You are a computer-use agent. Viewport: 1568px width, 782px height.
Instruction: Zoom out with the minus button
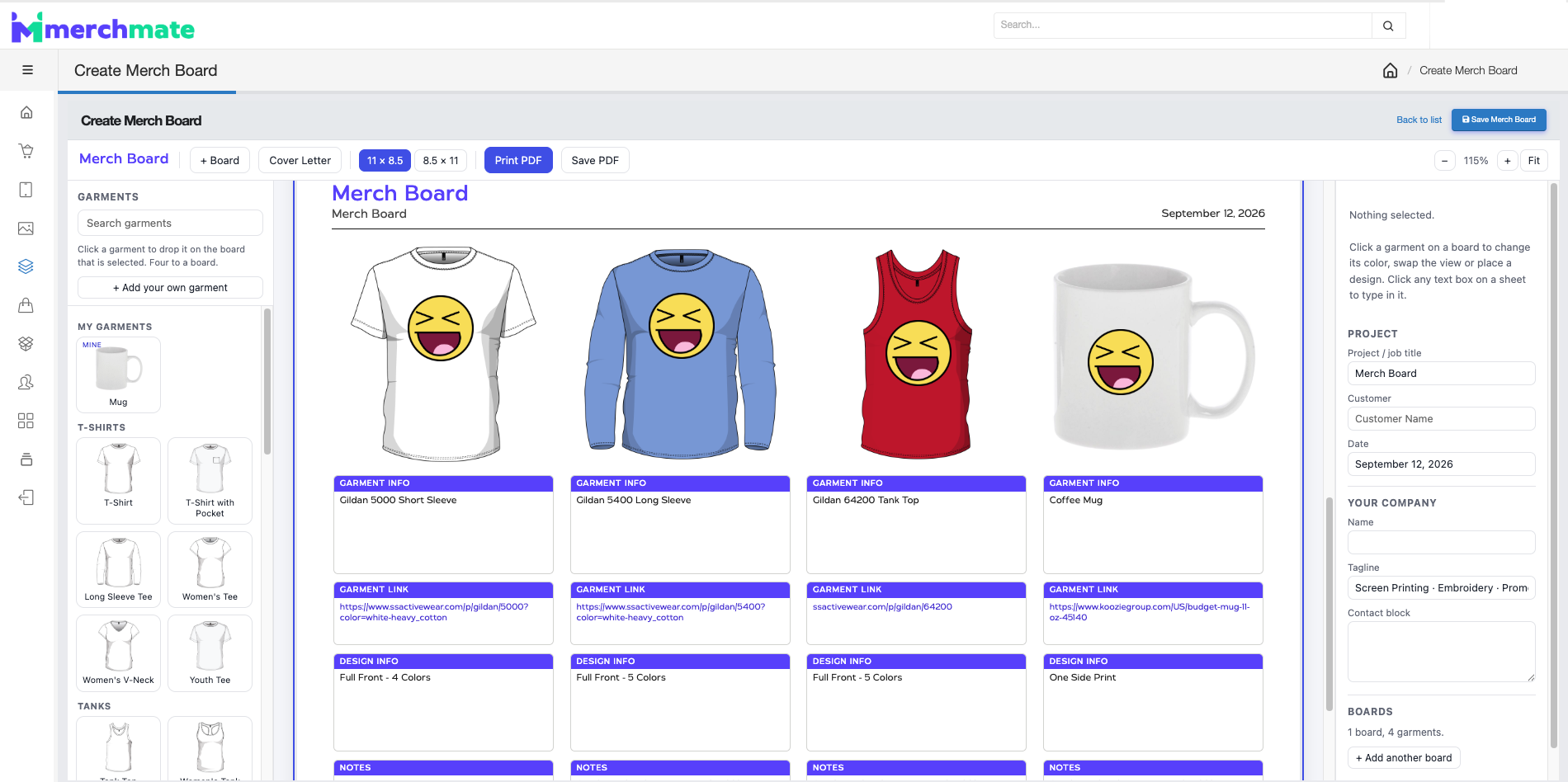click(x=1444, y=161)
